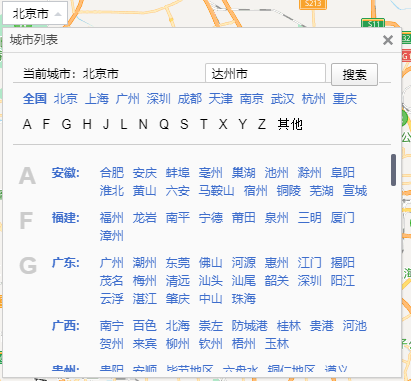Select 深圳 under 广东 province
The width and height of the screenshot is (411, 381).
pos(310,281)
